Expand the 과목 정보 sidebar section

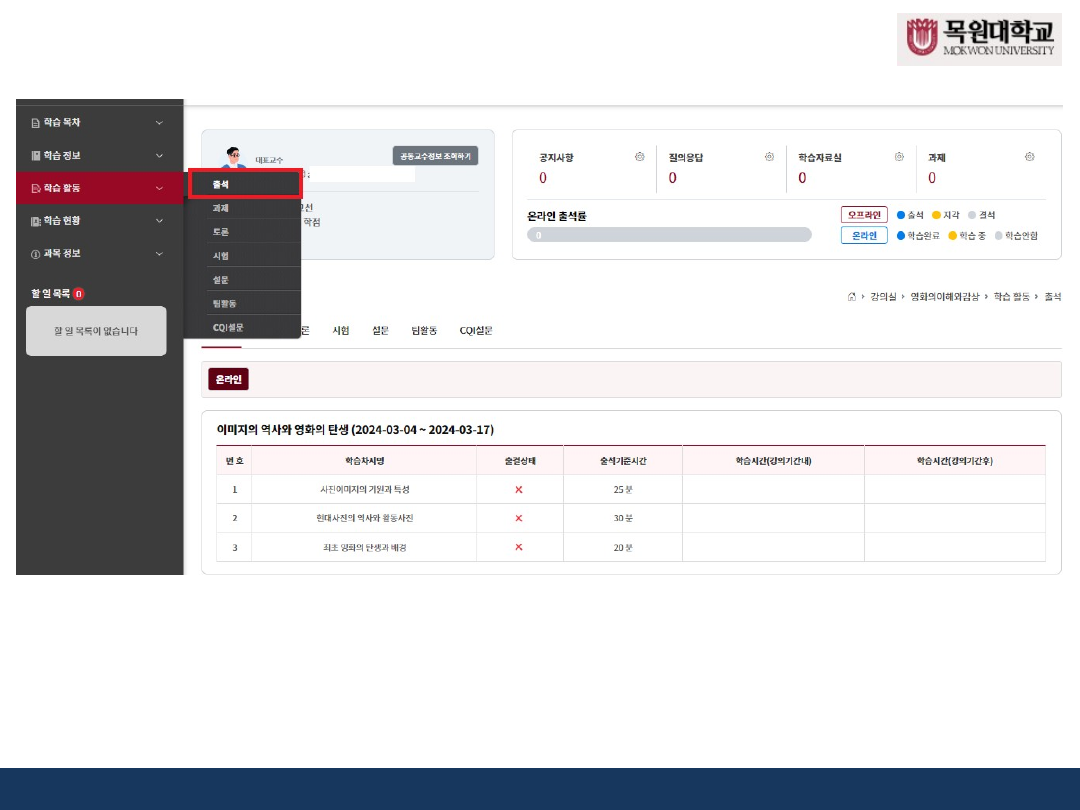99,254
